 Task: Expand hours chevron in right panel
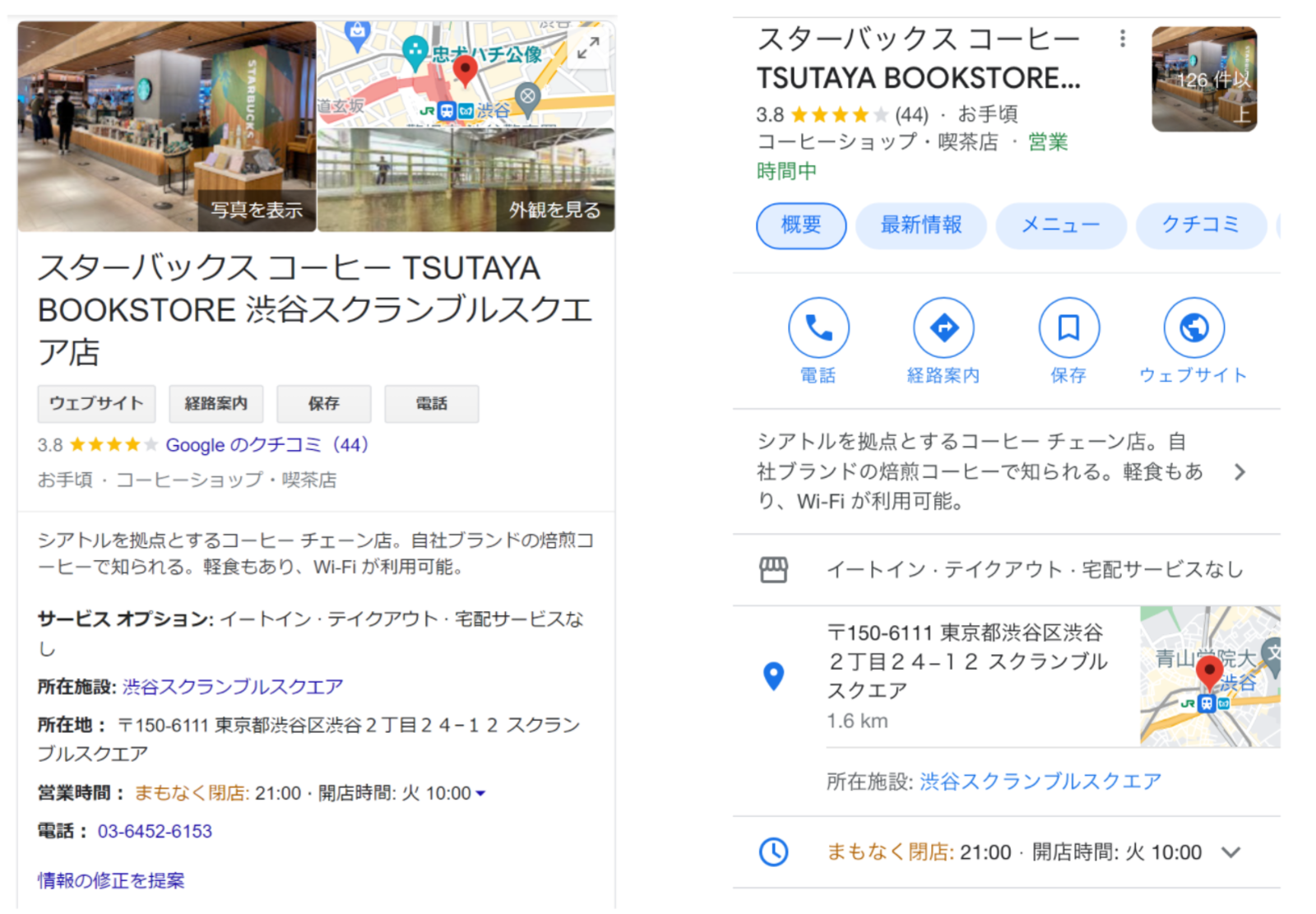[1230, 852]
